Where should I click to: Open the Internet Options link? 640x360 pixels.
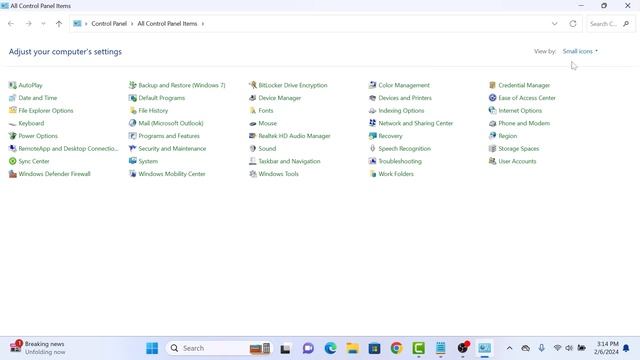(520, 111)
